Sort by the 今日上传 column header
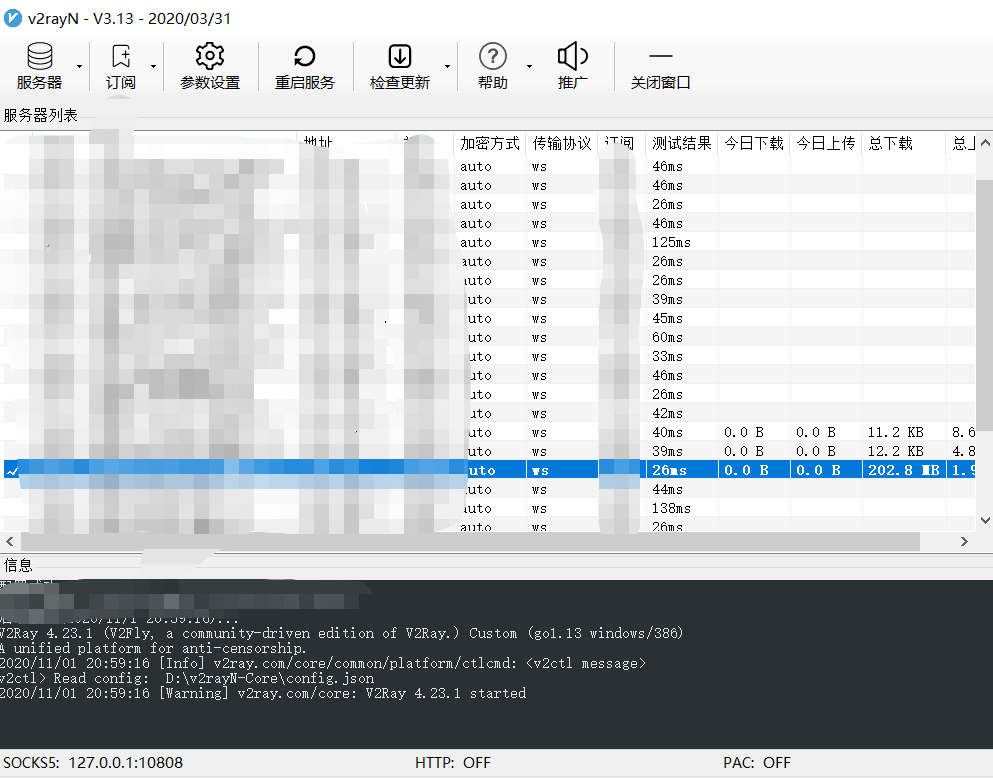This screenshot has width=993, height=778. point(826,144)
